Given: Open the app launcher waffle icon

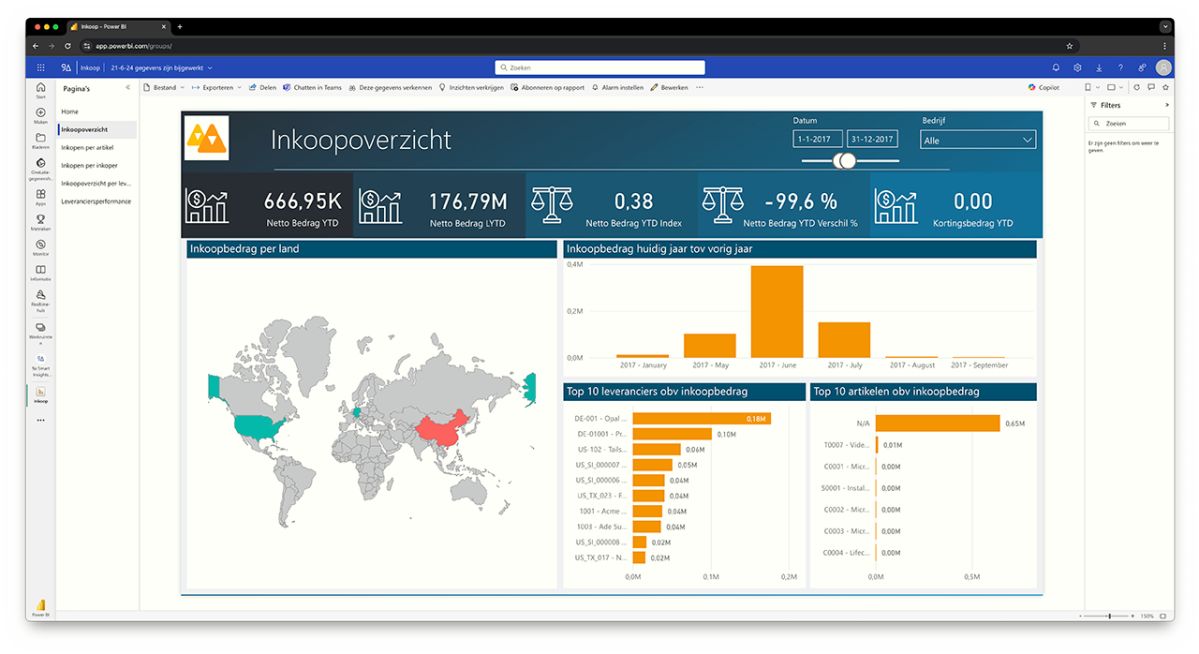Looking at the screenshot, I should click(41, 68).
